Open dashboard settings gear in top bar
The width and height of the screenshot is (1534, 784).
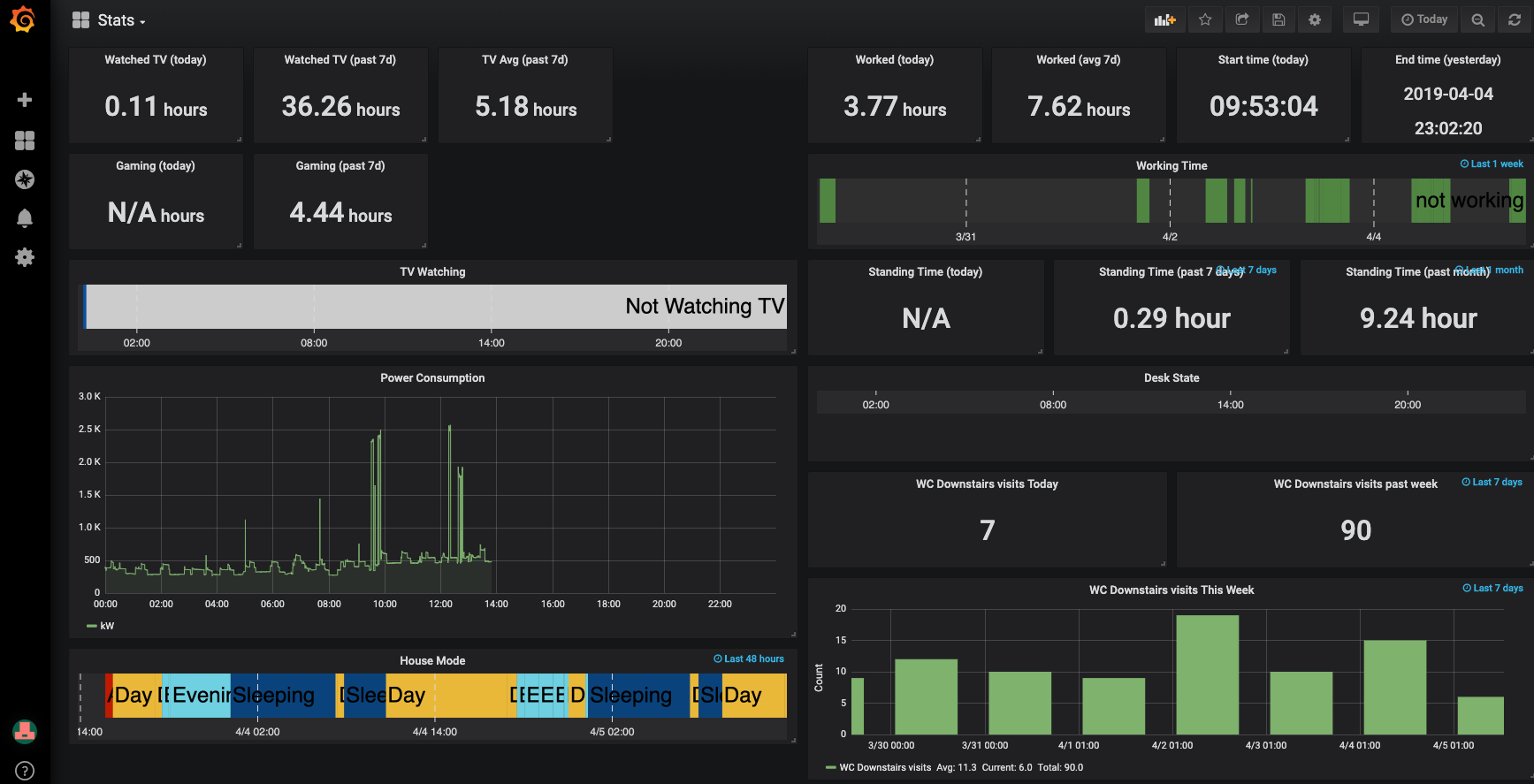pos(1315,19)
